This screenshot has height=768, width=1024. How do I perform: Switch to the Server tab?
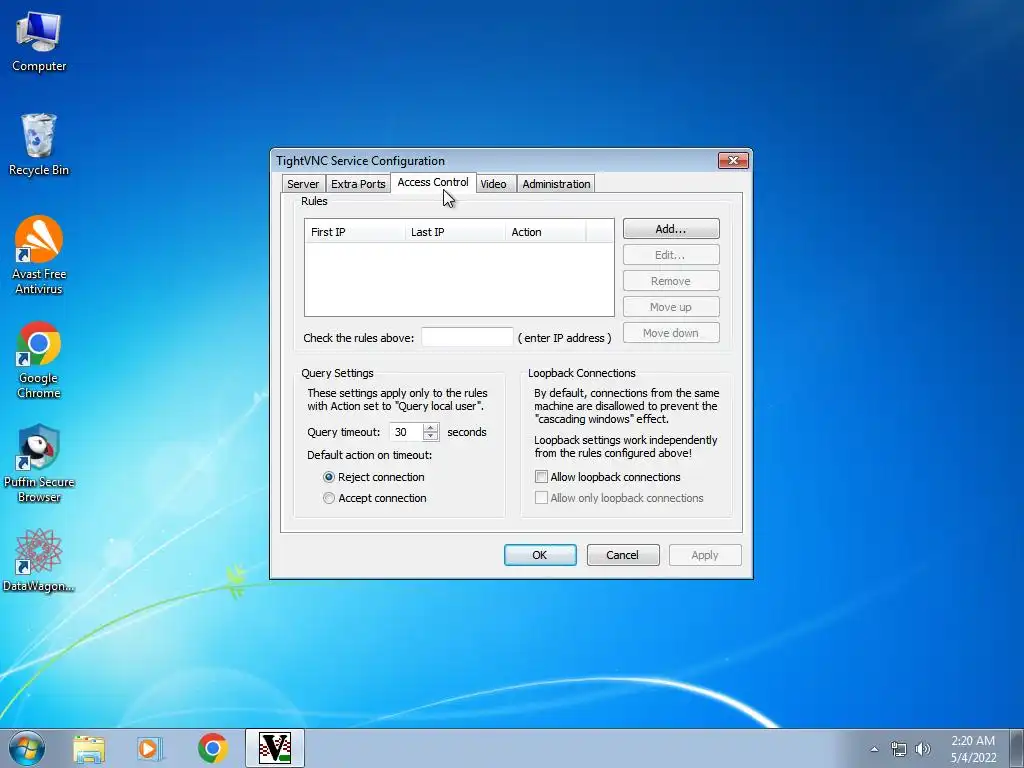click(x=303, y=184)
